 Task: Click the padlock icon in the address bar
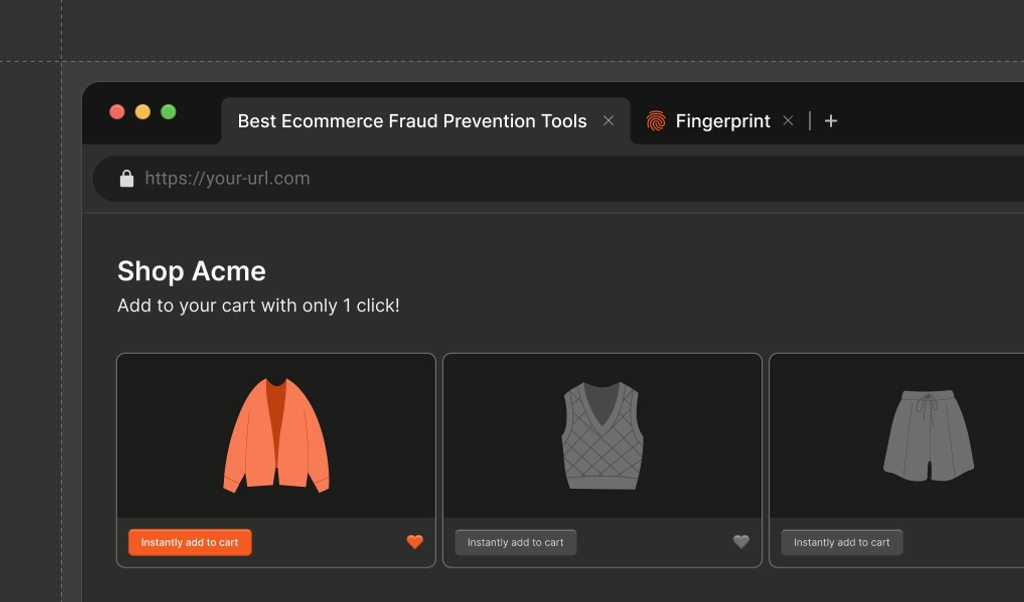[x=126, y=178]
